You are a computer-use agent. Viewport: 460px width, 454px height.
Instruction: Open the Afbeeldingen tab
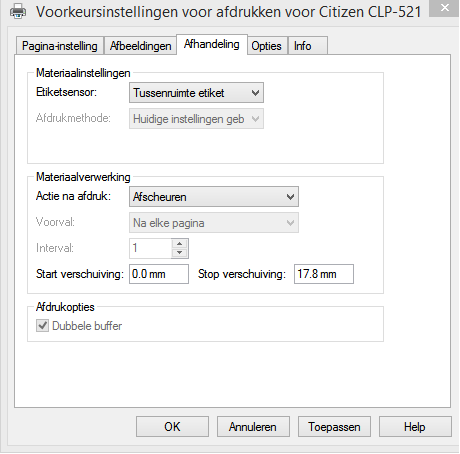140,46
